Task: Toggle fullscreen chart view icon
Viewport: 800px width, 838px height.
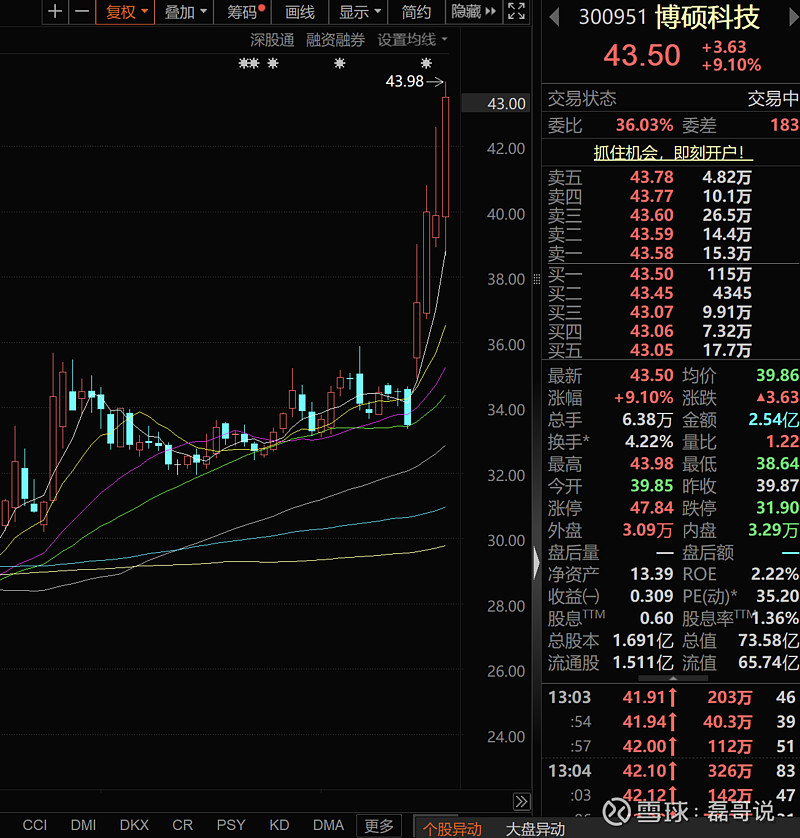Action: tap(516, 11)
